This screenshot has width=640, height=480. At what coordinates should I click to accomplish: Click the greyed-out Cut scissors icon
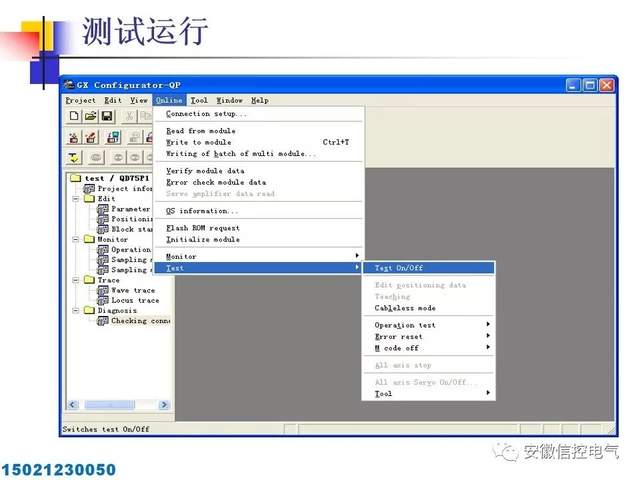[x=129, y=116]
